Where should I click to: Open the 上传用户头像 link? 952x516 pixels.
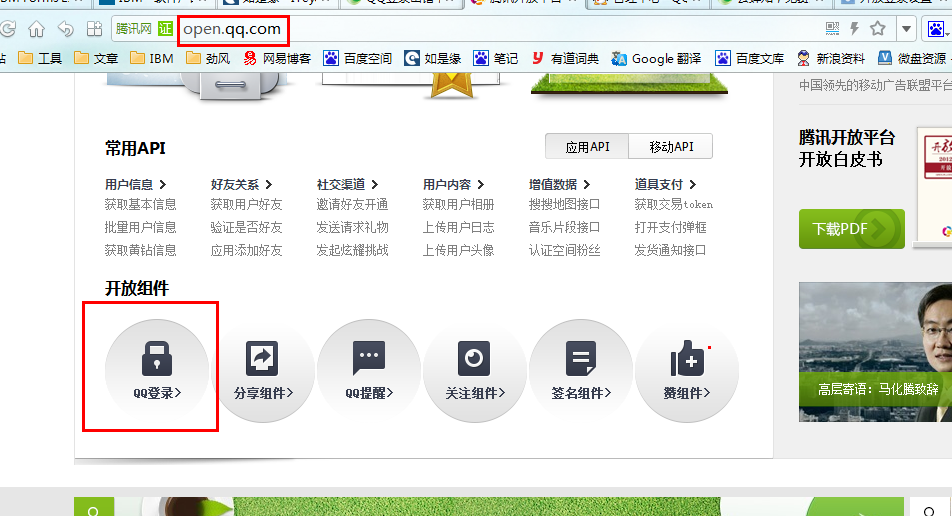[x=458, y=250]
